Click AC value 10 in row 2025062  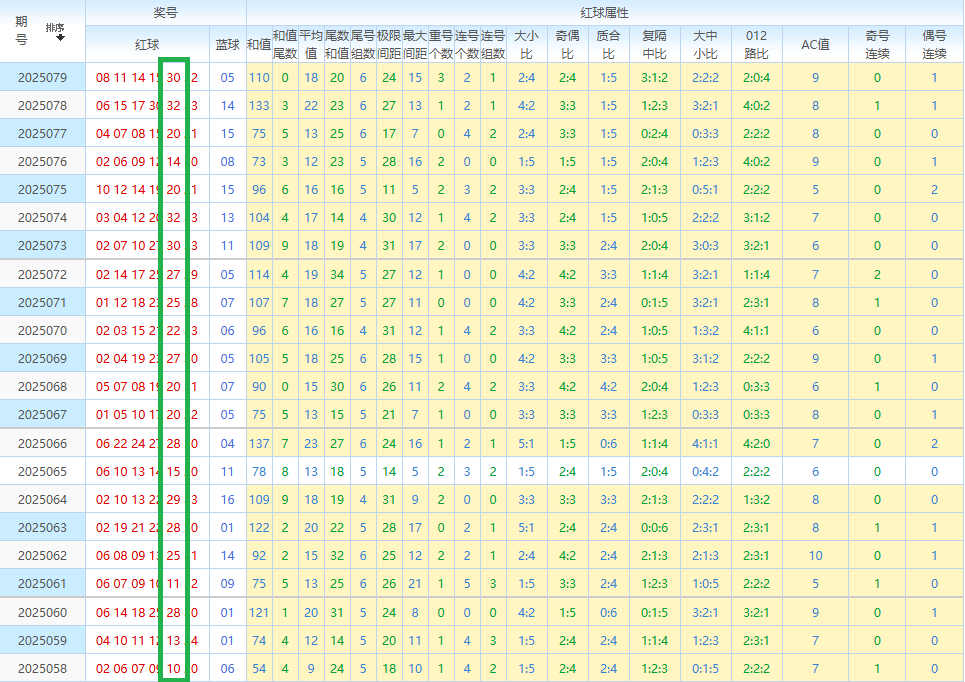(815, 556)
